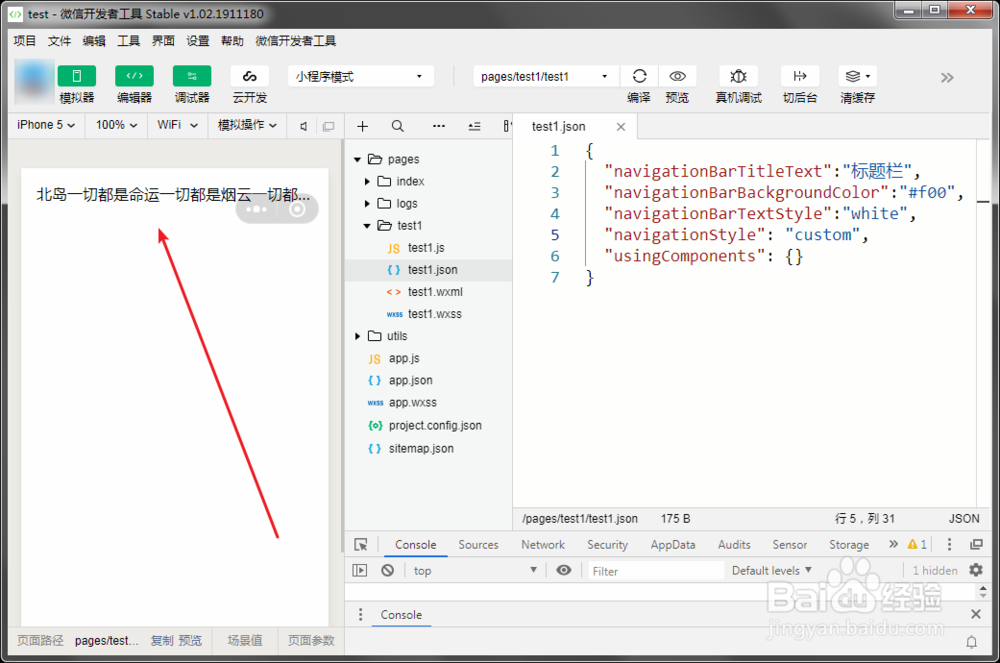The width and height of the screenshot is (1000, 663).
Task: Open console settings gear icon
Action: 976,570
